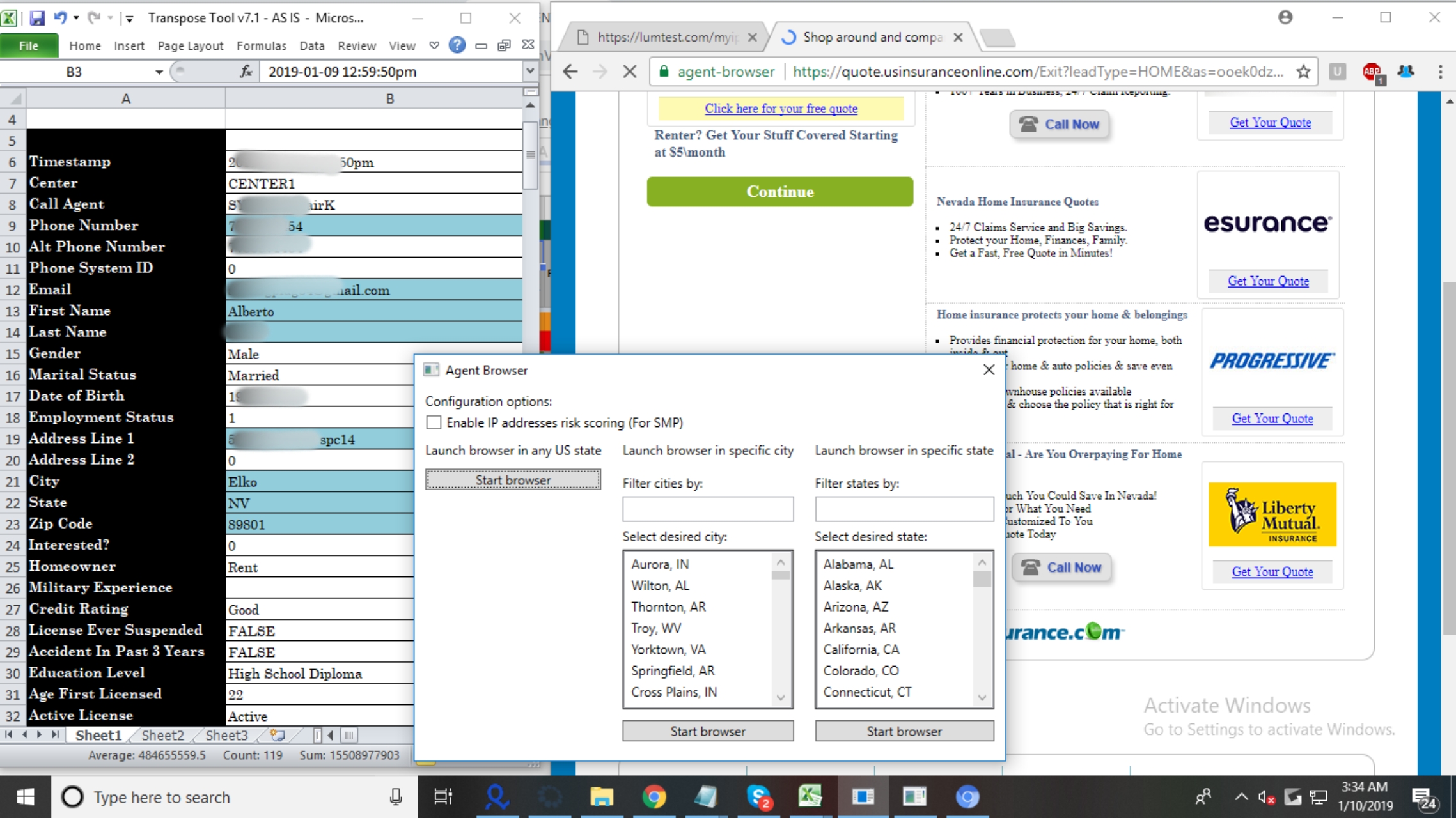Open the Page Layout ribbon tab
Viewport: 1456px width, 818px height.
(190, 46)
